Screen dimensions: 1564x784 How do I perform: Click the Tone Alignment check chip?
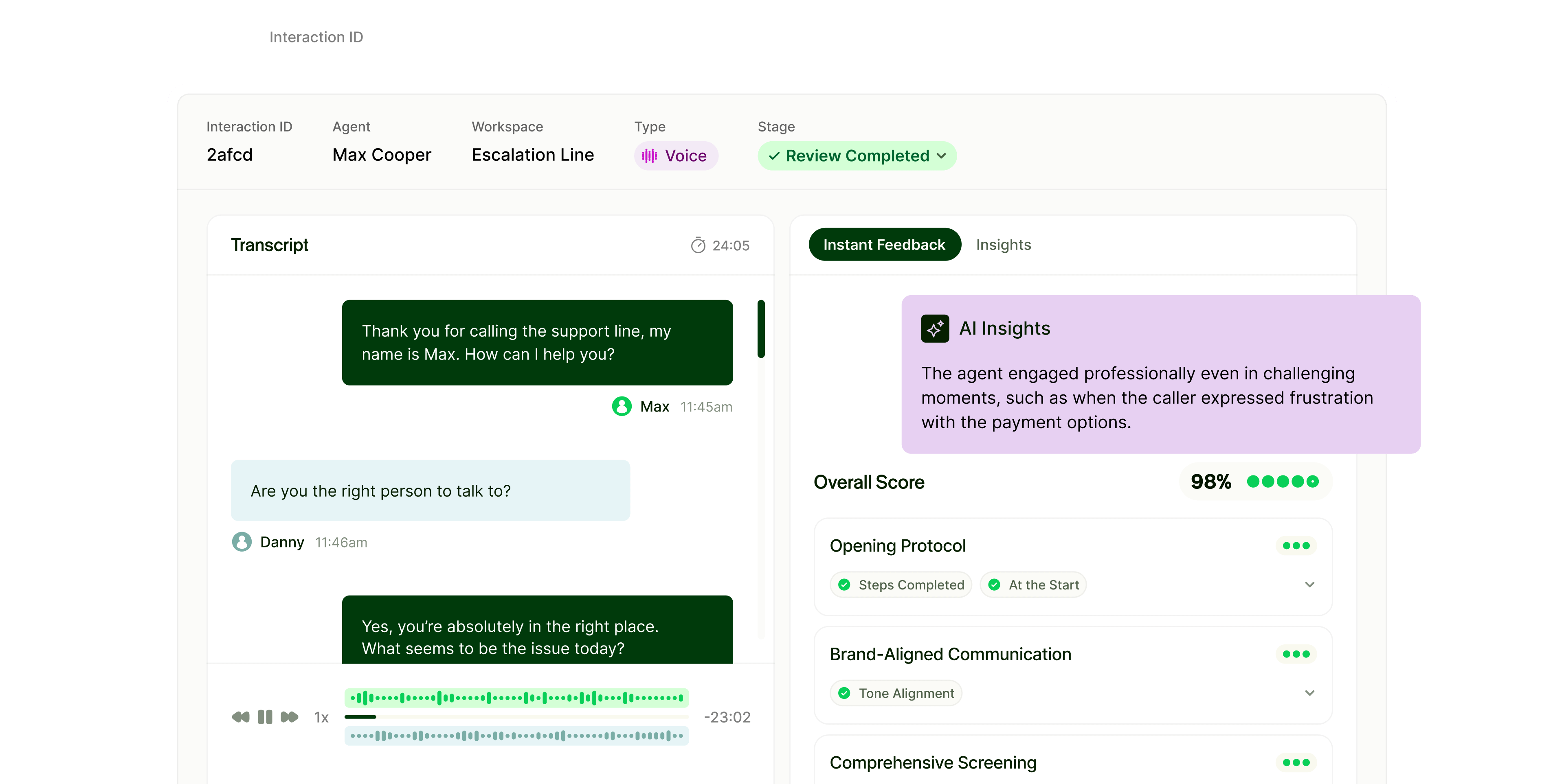(896, 693)
